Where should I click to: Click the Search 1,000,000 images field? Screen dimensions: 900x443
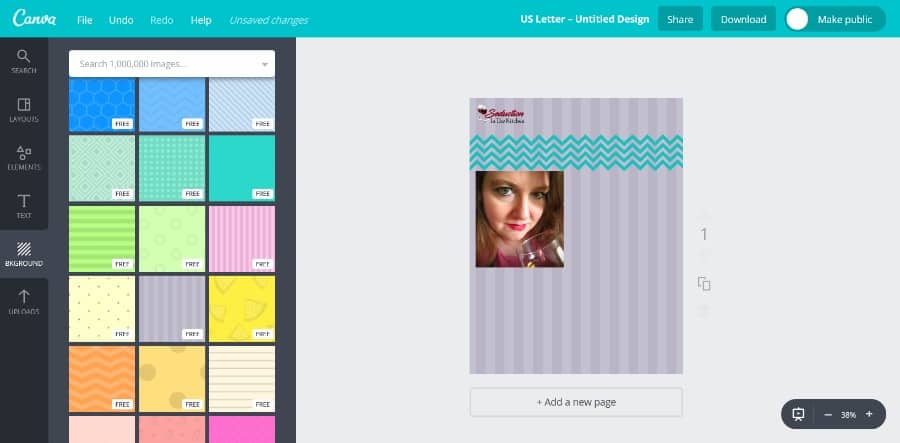pyautogui.click(x=172, y=64)
